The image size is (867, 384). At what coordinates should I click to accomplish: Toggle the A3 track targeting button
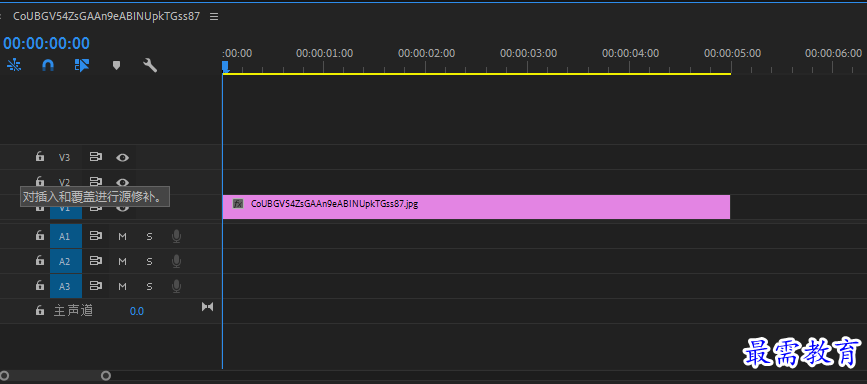click(x=66, y=286)
